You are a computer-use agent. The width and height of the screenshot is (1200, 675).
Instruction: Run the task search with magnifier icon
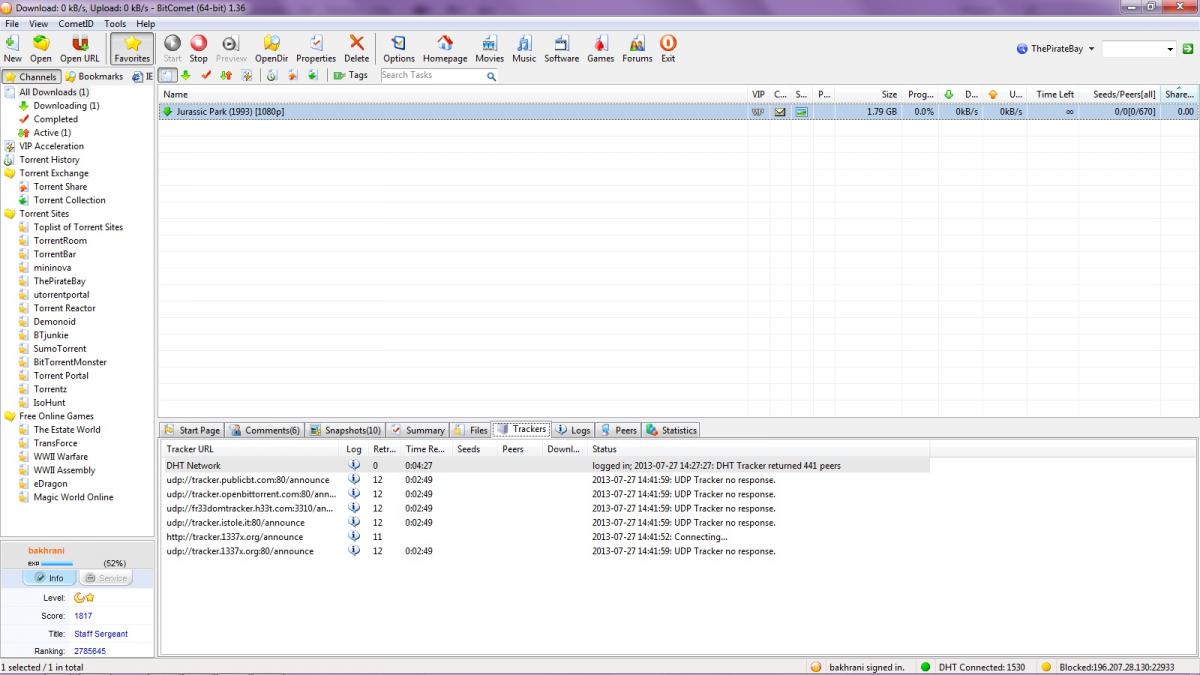(x=492, y=75)
